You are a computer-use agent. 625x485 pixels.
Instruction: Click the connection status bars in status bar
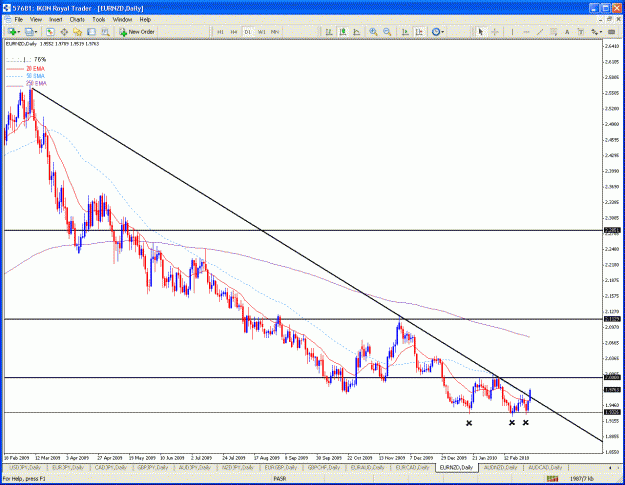[552, 478]
